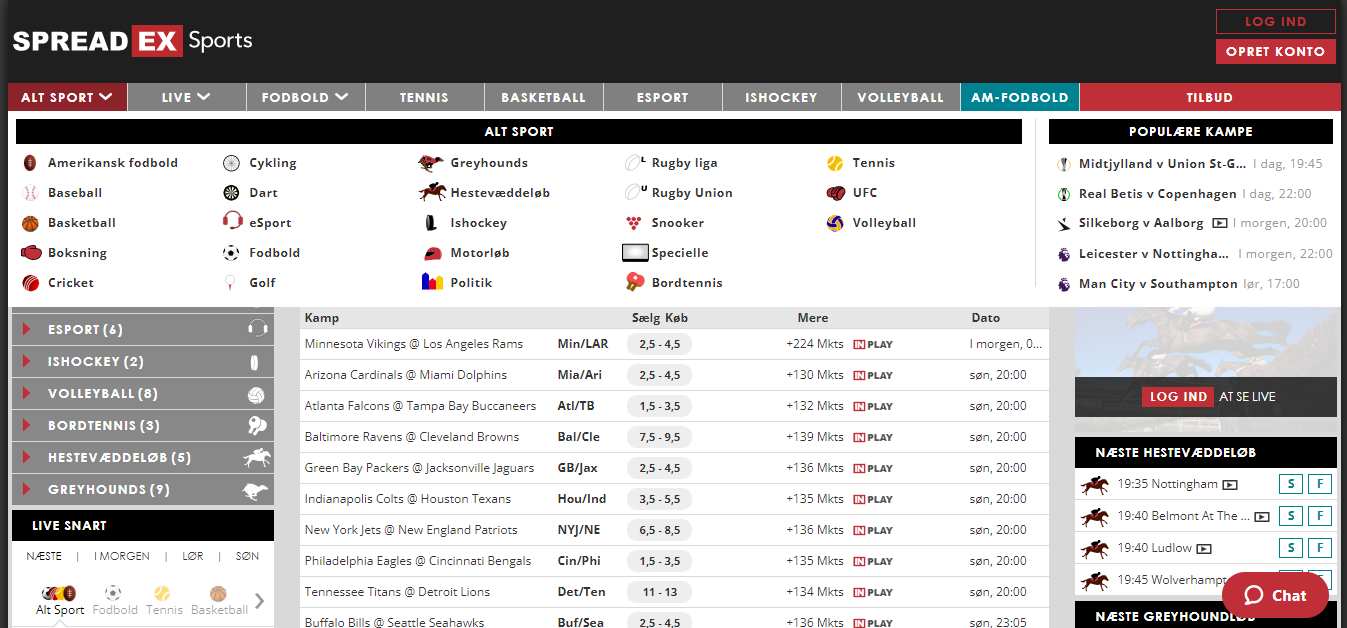This screenshot has width=1347, height=628.
Task: Open Real Betis v Copenhagen match
Action: (1158, 194)
